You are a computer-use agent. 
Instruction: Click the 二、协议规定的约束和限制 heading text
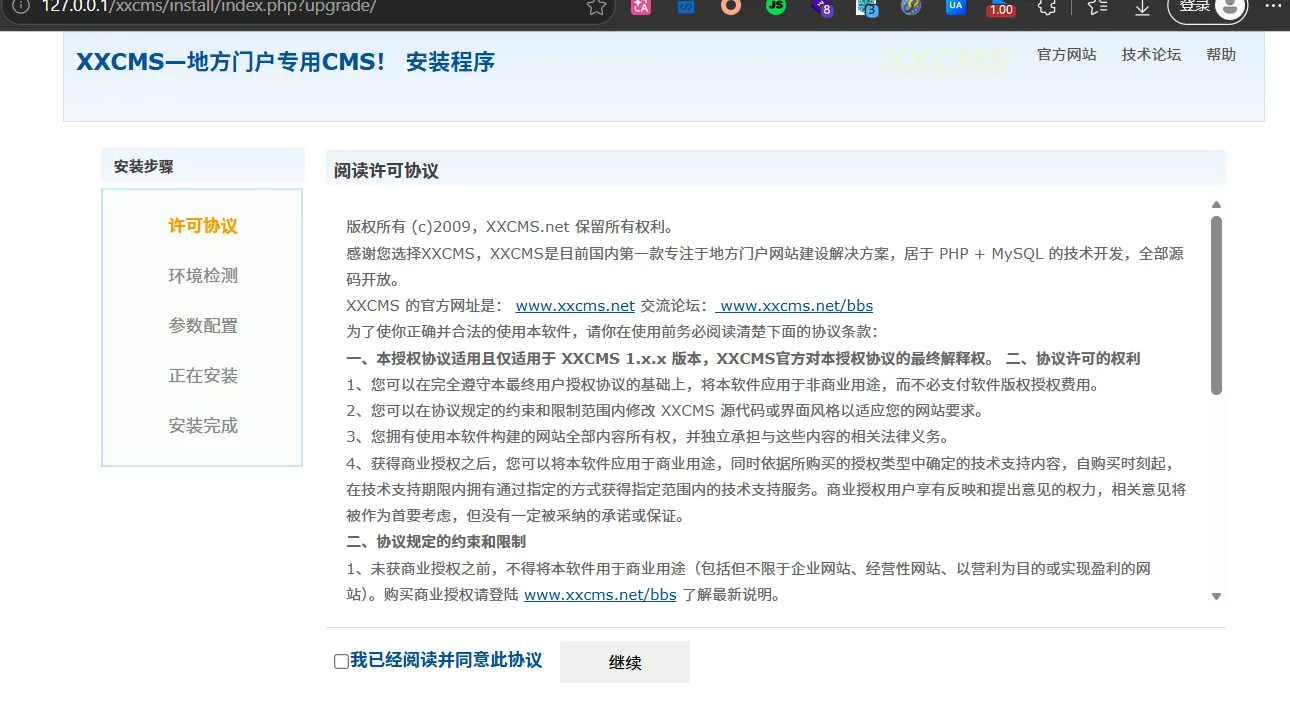point(436,541)
